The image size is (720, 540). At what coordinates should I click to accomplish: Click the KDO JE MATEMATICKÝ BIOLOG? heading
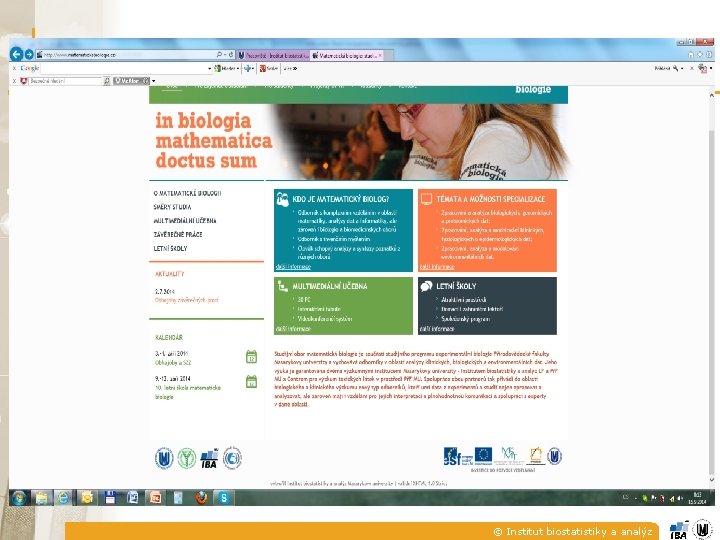pos(340,199)
